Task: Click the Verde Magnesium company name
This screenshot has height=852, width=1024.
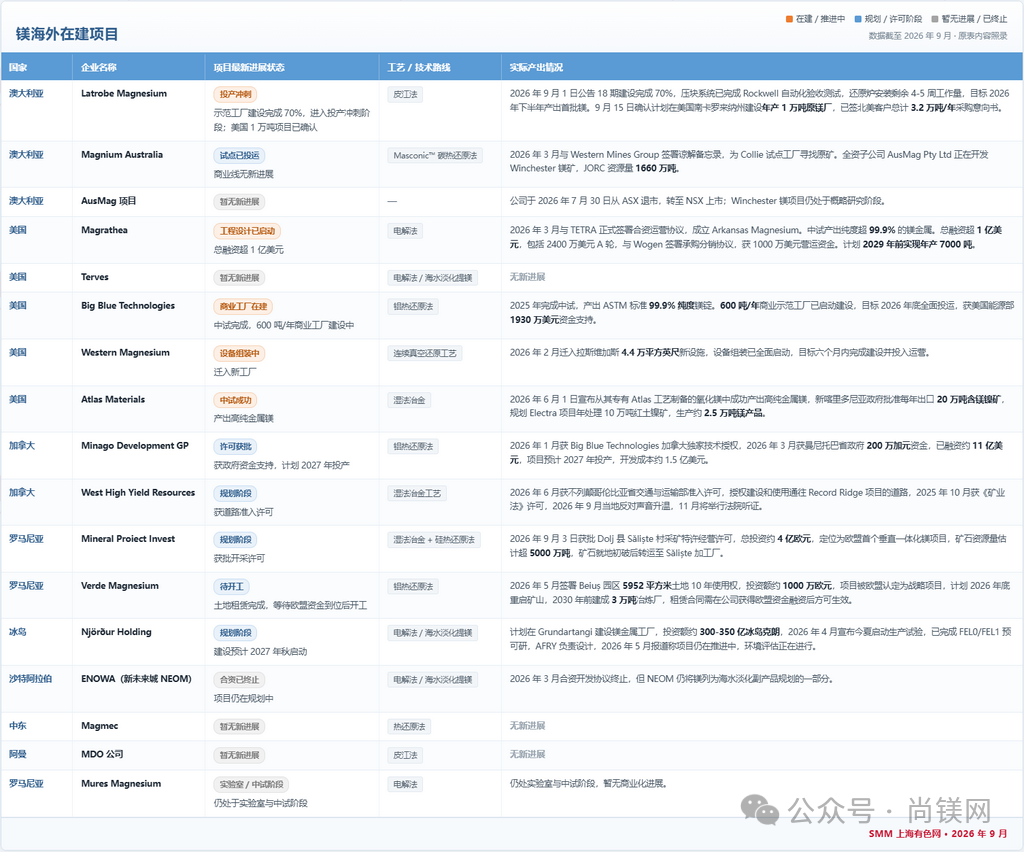Action: point(120,586)
